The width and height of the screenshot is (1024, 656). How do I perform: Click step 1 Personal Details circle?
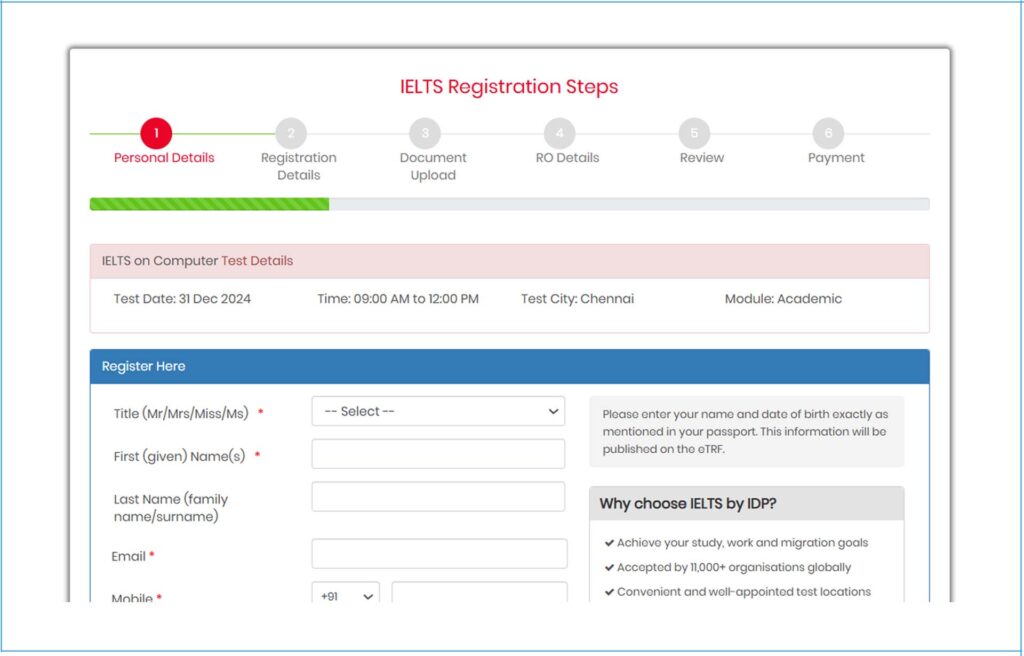click(x=156, y=133)
